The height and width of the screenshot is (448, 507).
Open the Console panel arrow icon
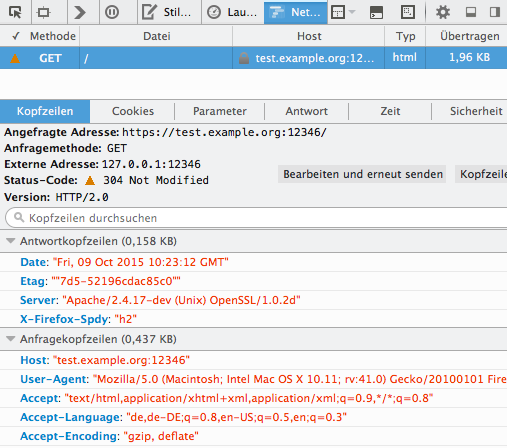pos(80,12)
